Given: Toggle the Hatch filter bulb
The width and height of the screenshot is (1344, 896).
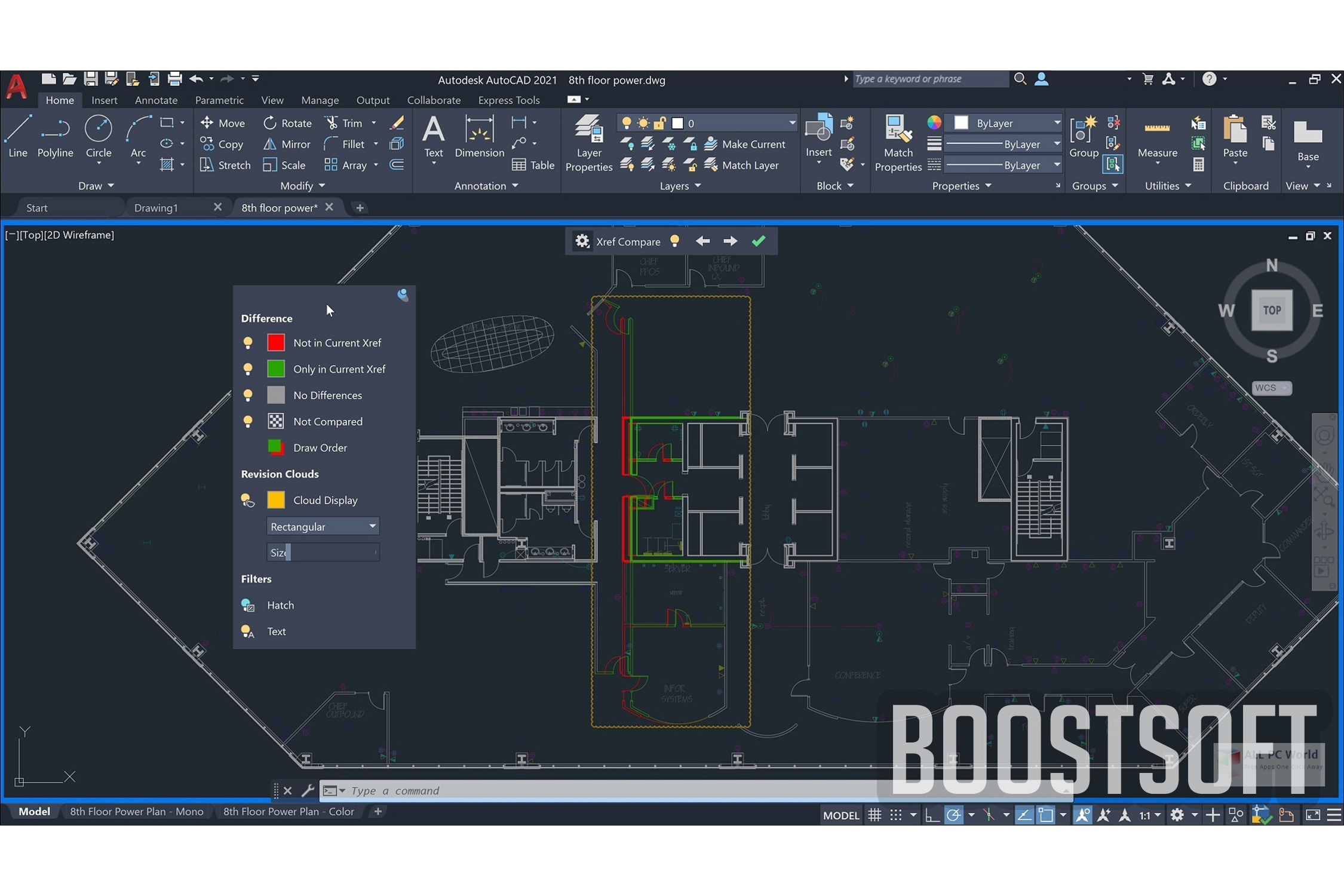Looking at the screenshot, I should point(247,605).
